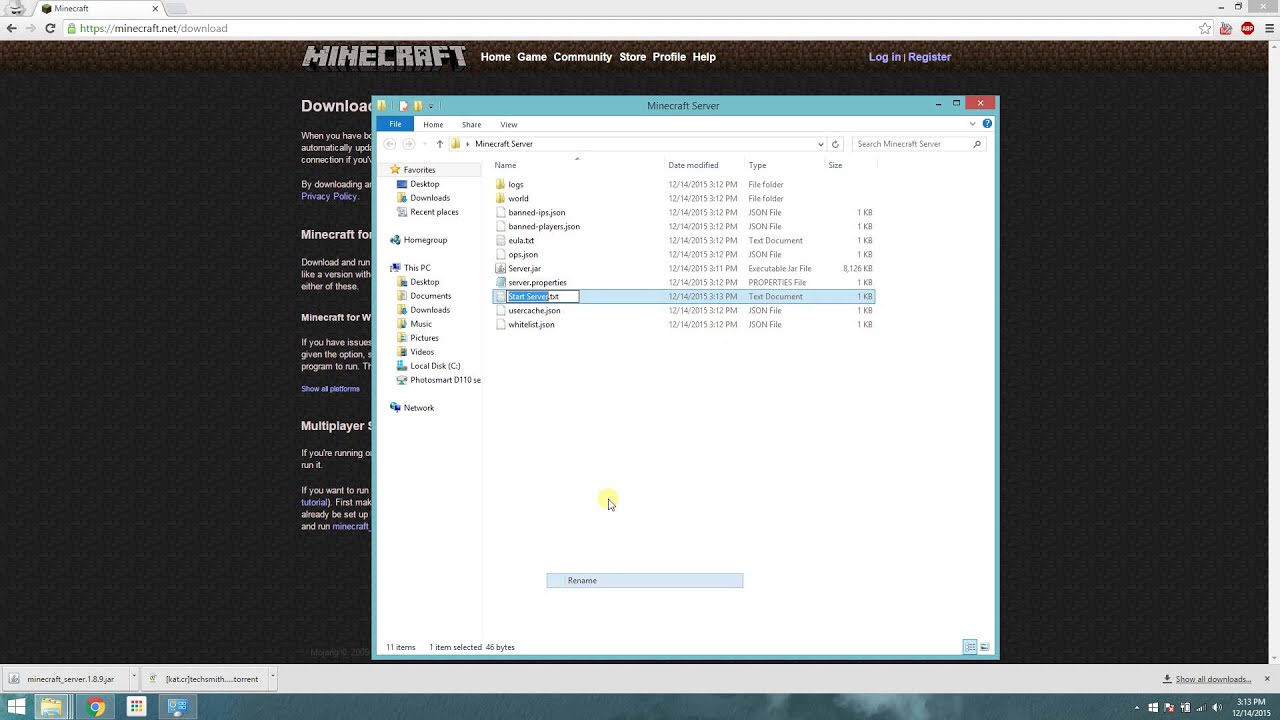Select the banned-ips.json file
The image size is (1280, 720).
pyautogui.click(x=536, y=212)
